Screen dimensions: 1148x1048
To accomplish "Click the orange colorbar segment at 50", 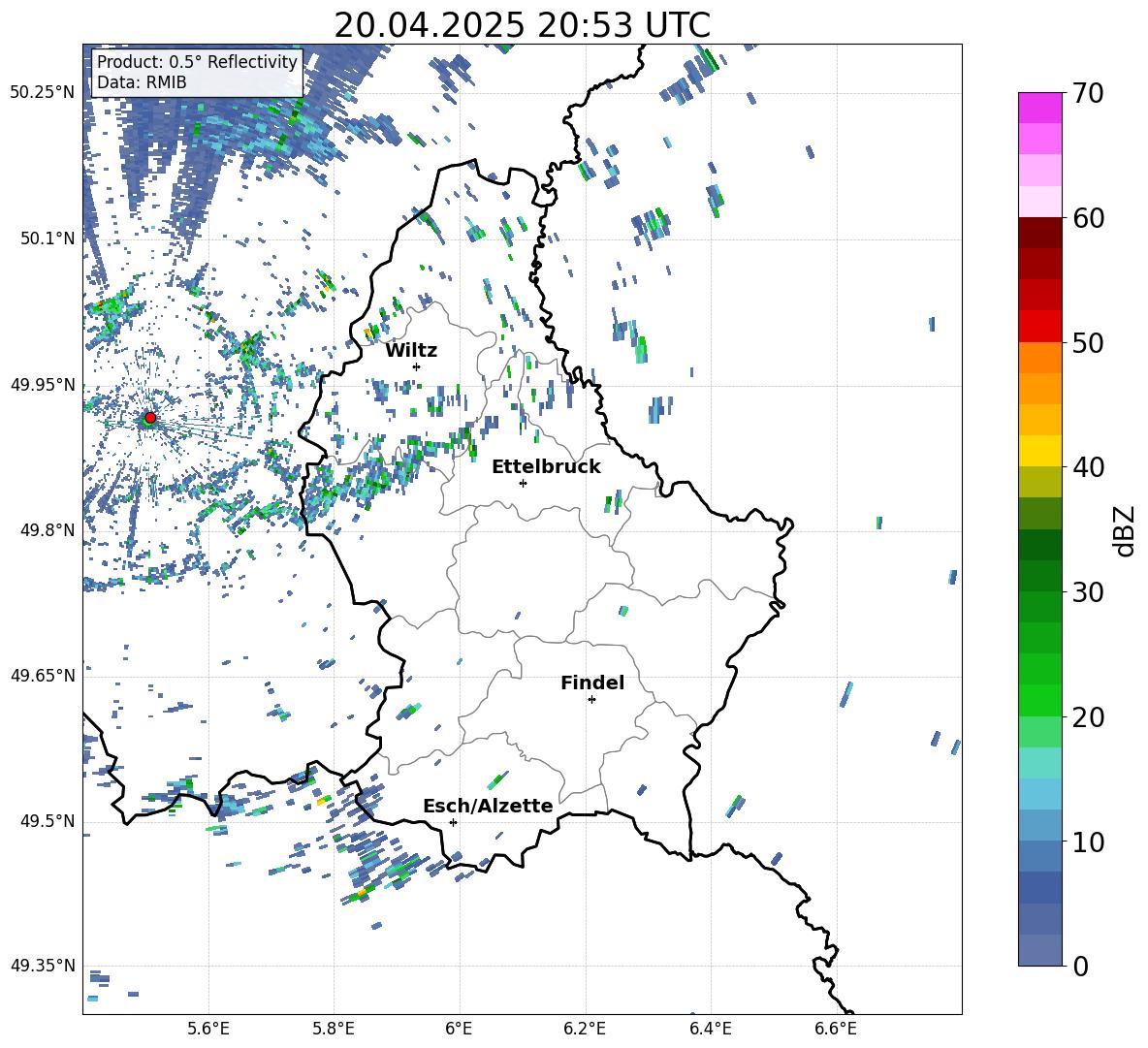I will click(1040, 358).
